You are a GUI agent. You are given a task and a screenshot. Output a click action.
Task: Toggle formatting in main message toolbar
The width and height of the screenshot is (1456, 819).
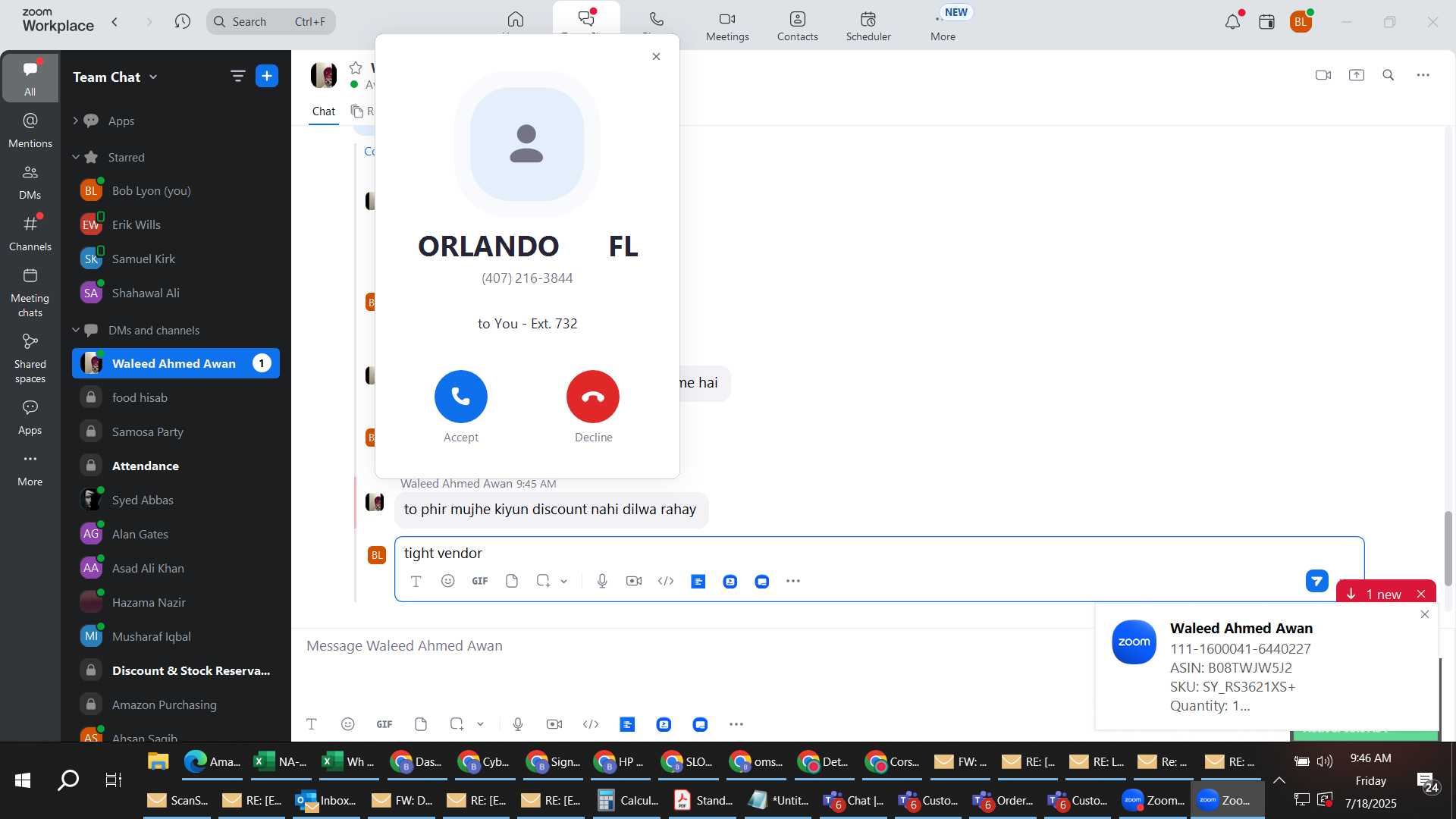pos(312,724)
